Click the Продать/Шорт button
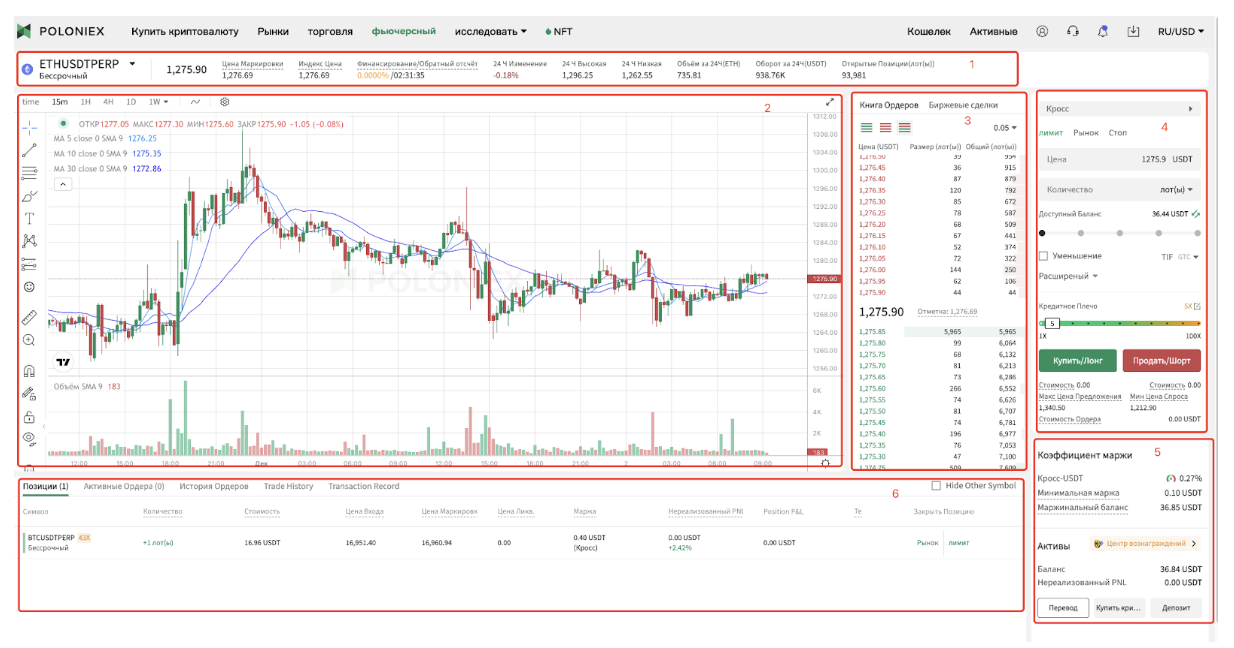 [1162, 361]
